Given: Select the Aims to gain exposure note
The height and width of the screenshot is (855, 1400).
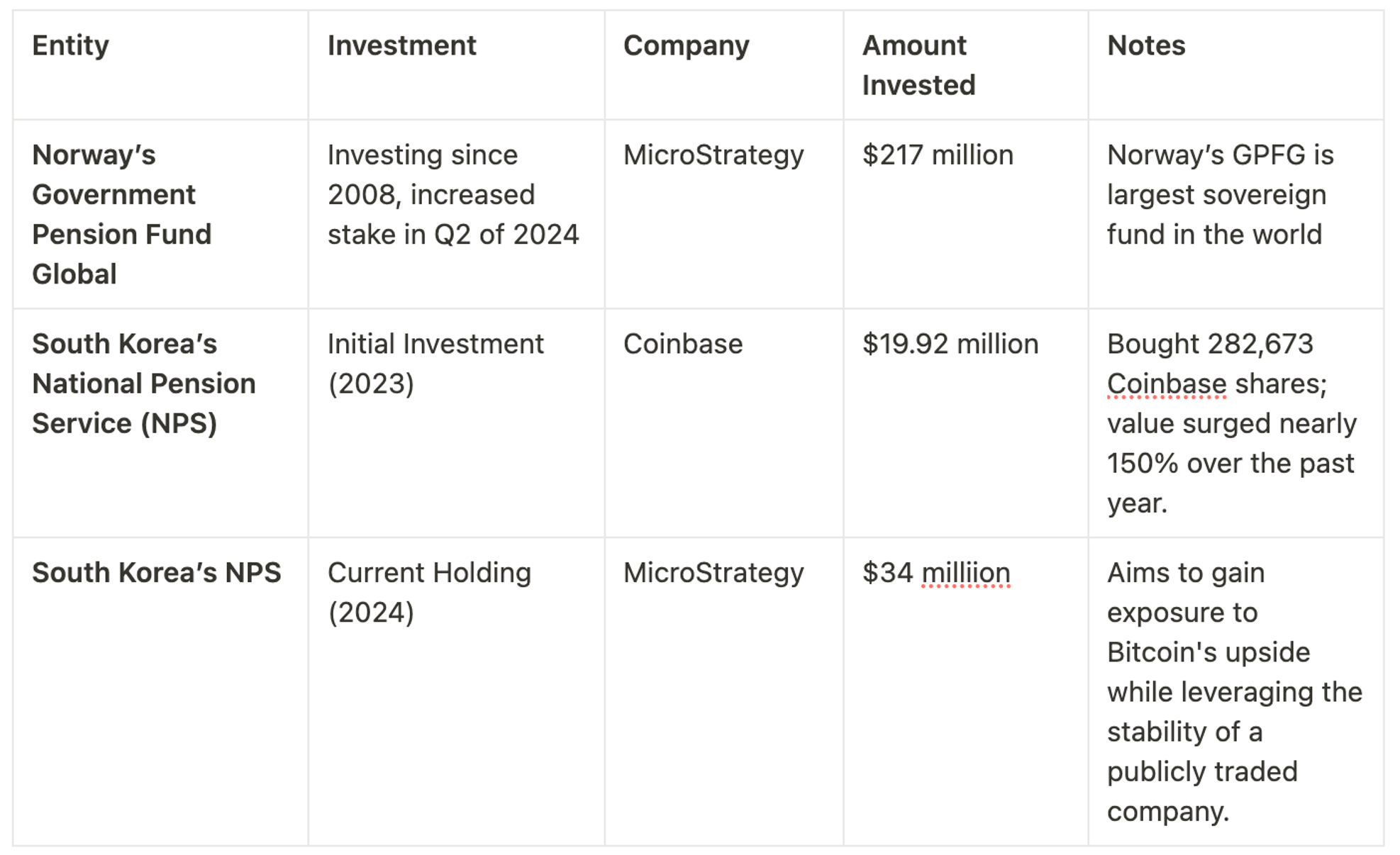Looking at the screenshot, I should [1235, 691].
